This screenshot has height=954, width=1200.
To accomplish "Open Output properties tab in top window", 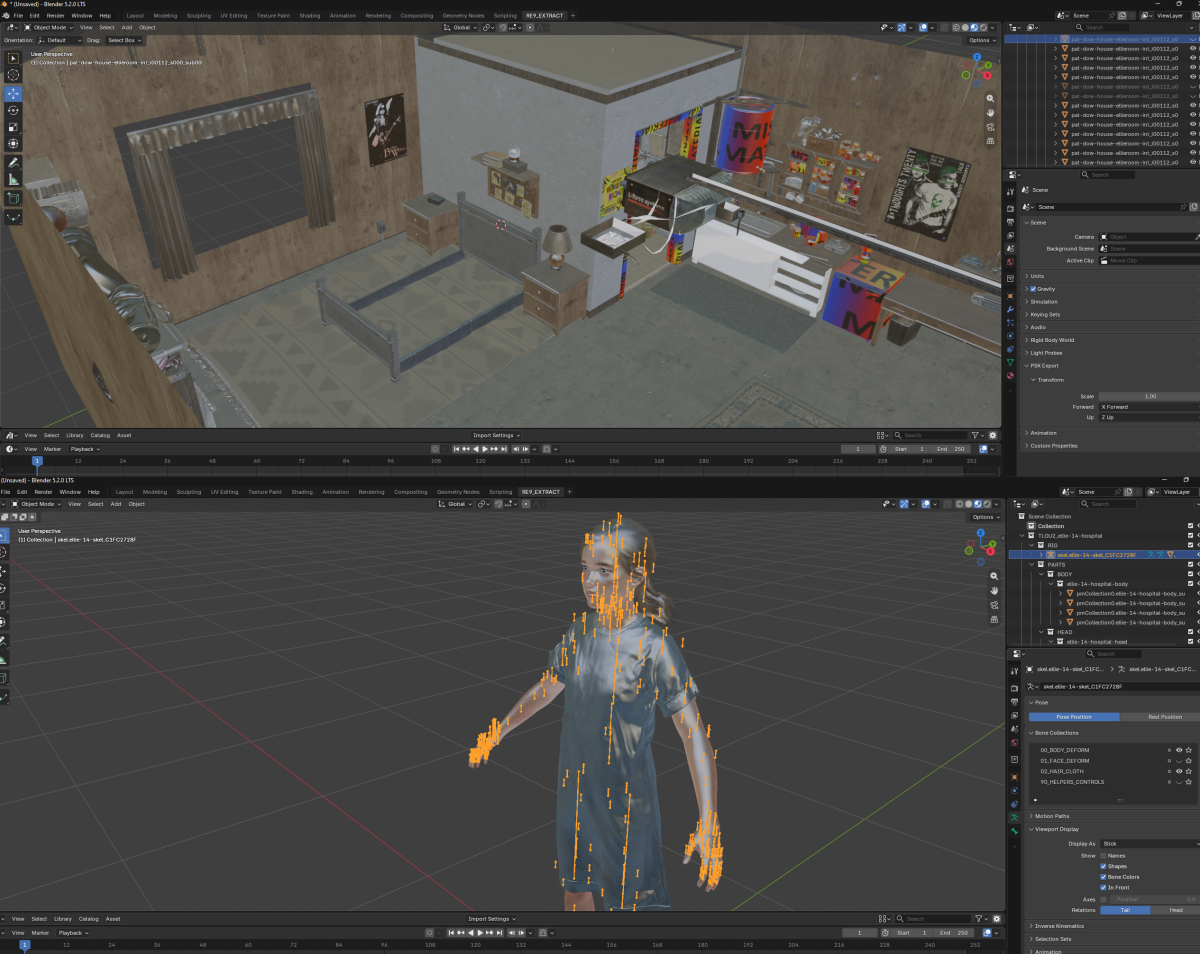I will [x=1011, y=220].
